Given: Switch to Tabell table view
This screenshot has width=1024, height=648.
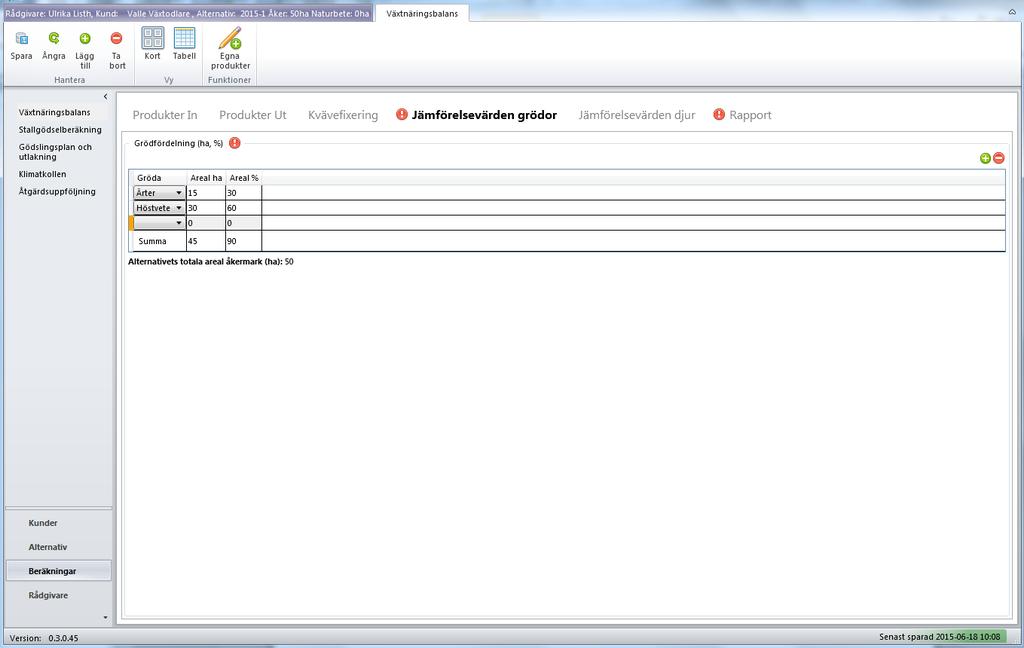Looking at the screenshot, I should pos(184,44).
